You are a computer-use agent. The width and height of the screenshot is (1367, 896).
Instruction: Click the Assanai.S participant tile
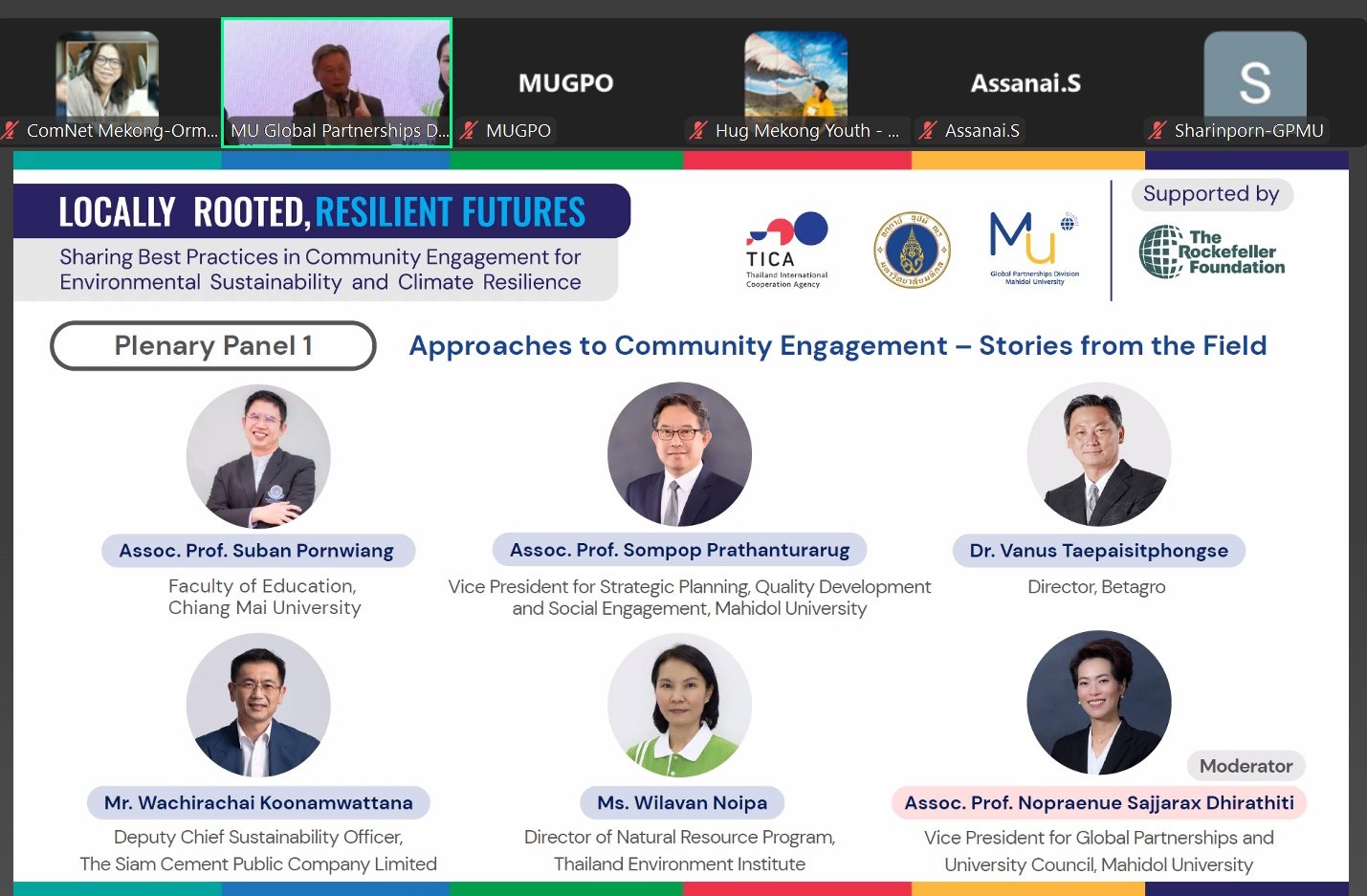tap(1025, 83)
